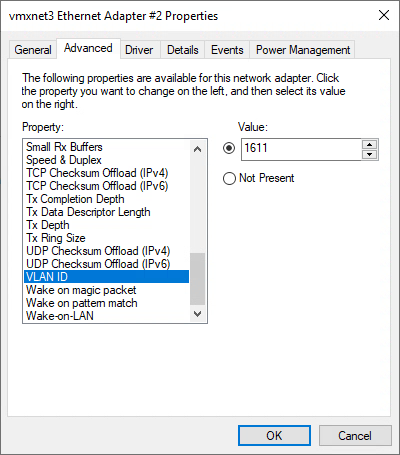Select Speed & Duplex property
Image resolution: width=400 pixels, height=455 pixels.
tap(64, 160)
